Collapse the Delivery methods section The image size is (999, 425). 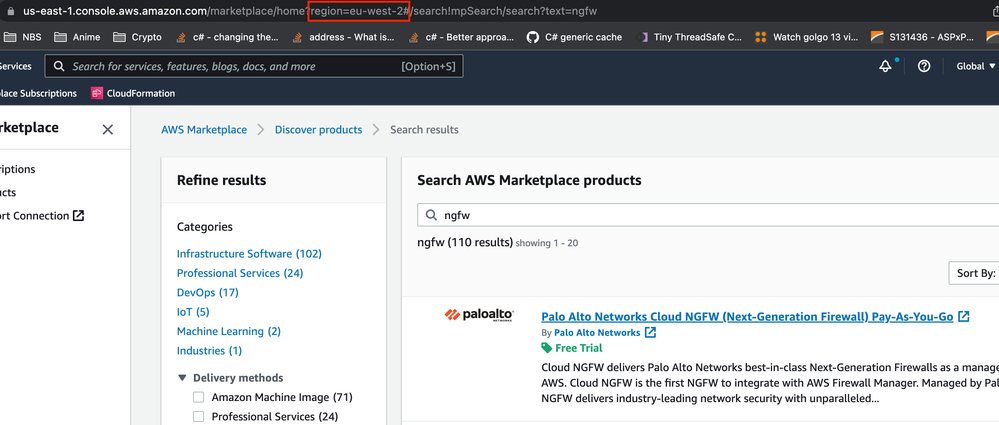click(x=182, y=378)
